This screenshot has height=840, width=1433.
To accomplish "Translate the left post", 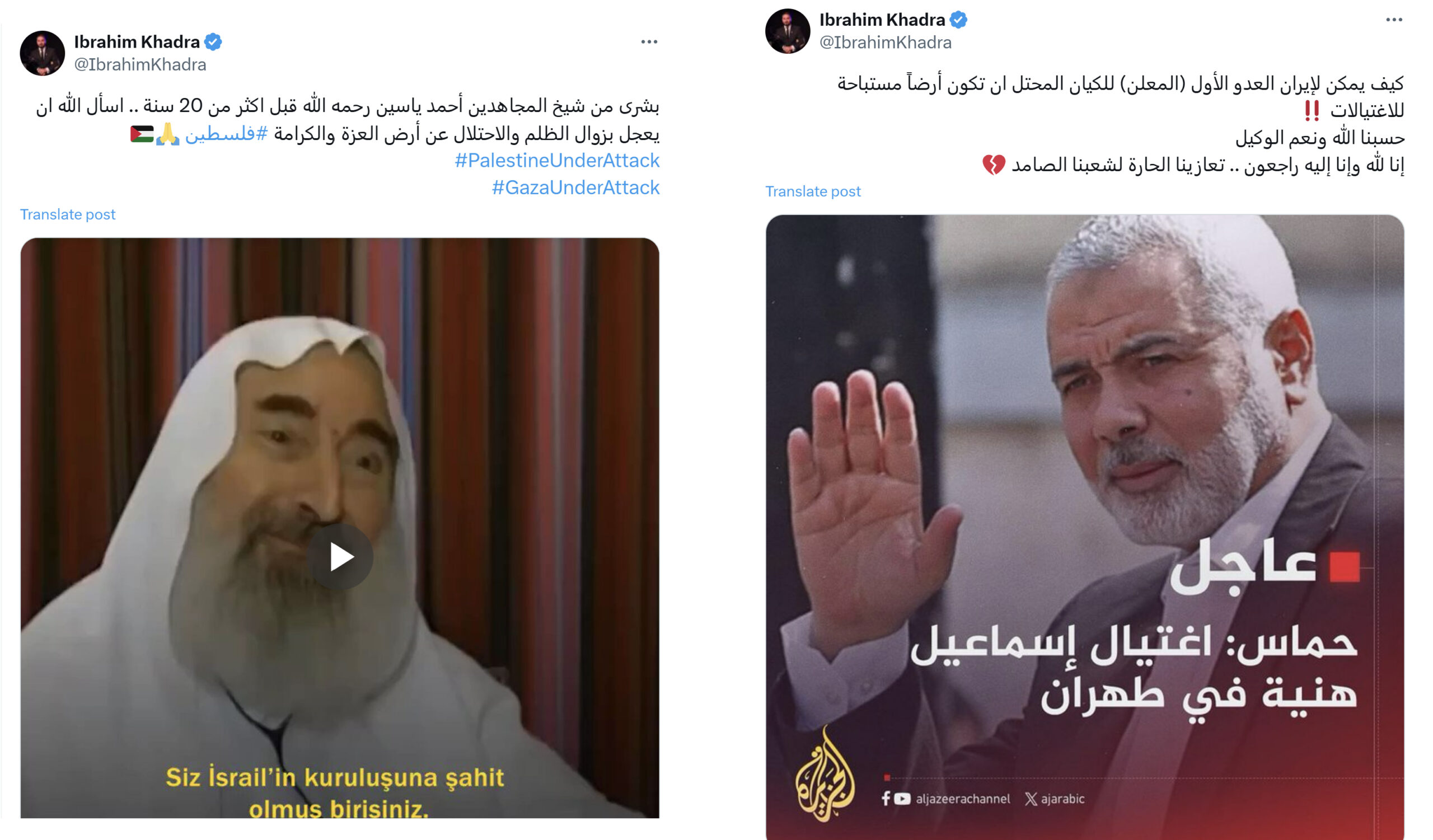I will coord(68,214).
